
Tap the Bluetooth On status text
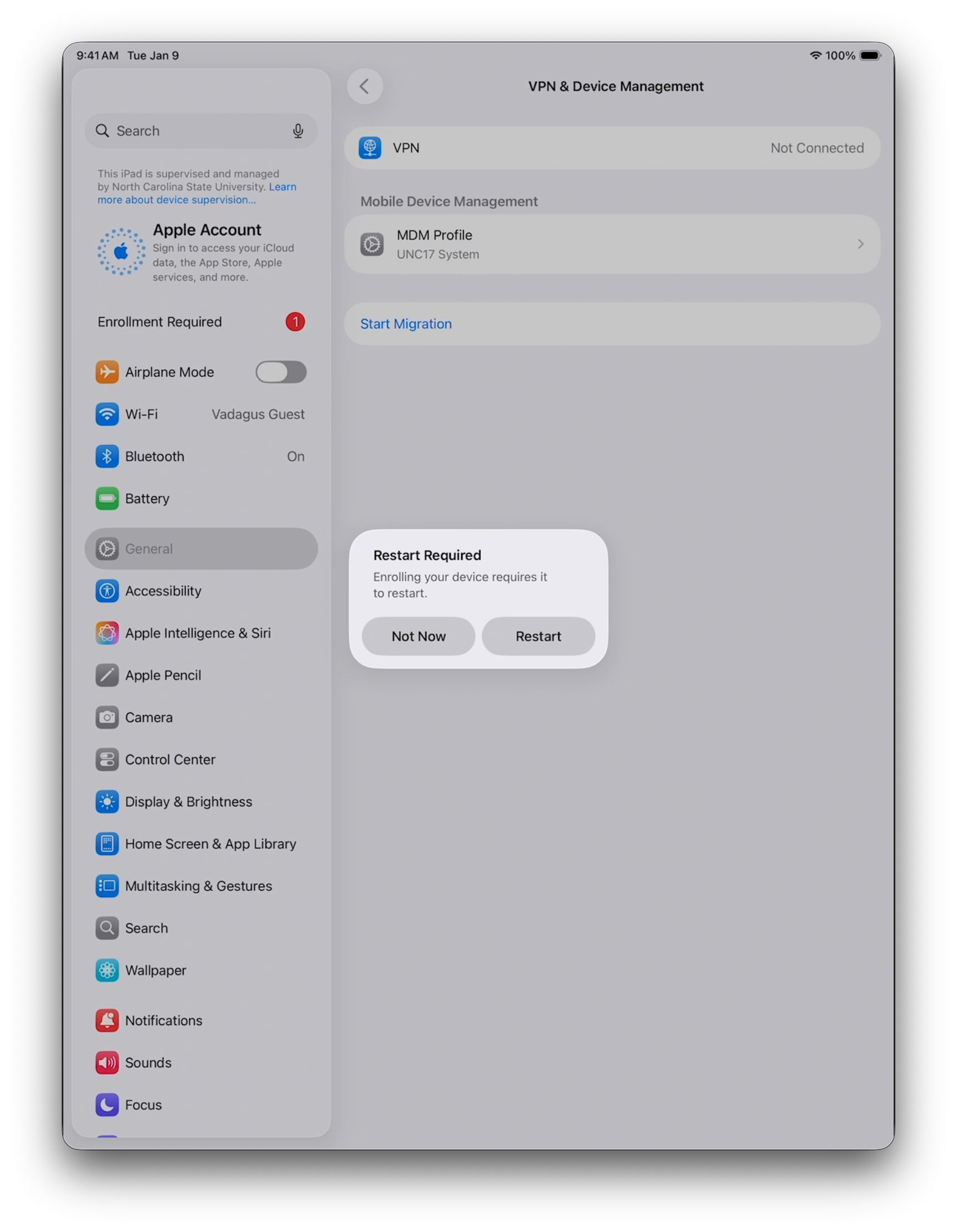(x=296, y=457)
